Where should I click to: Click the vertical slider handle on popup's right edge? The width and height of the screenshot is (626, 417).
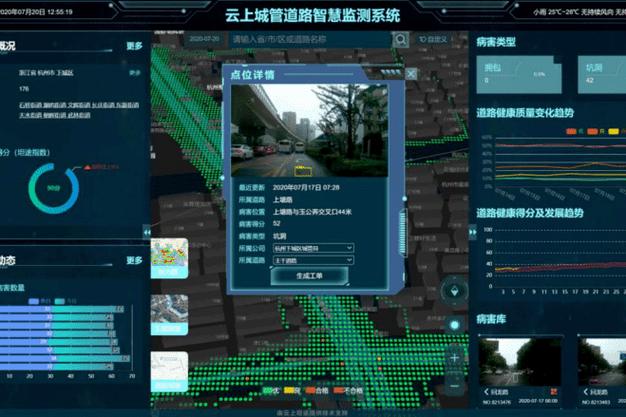tap(403, 233)
